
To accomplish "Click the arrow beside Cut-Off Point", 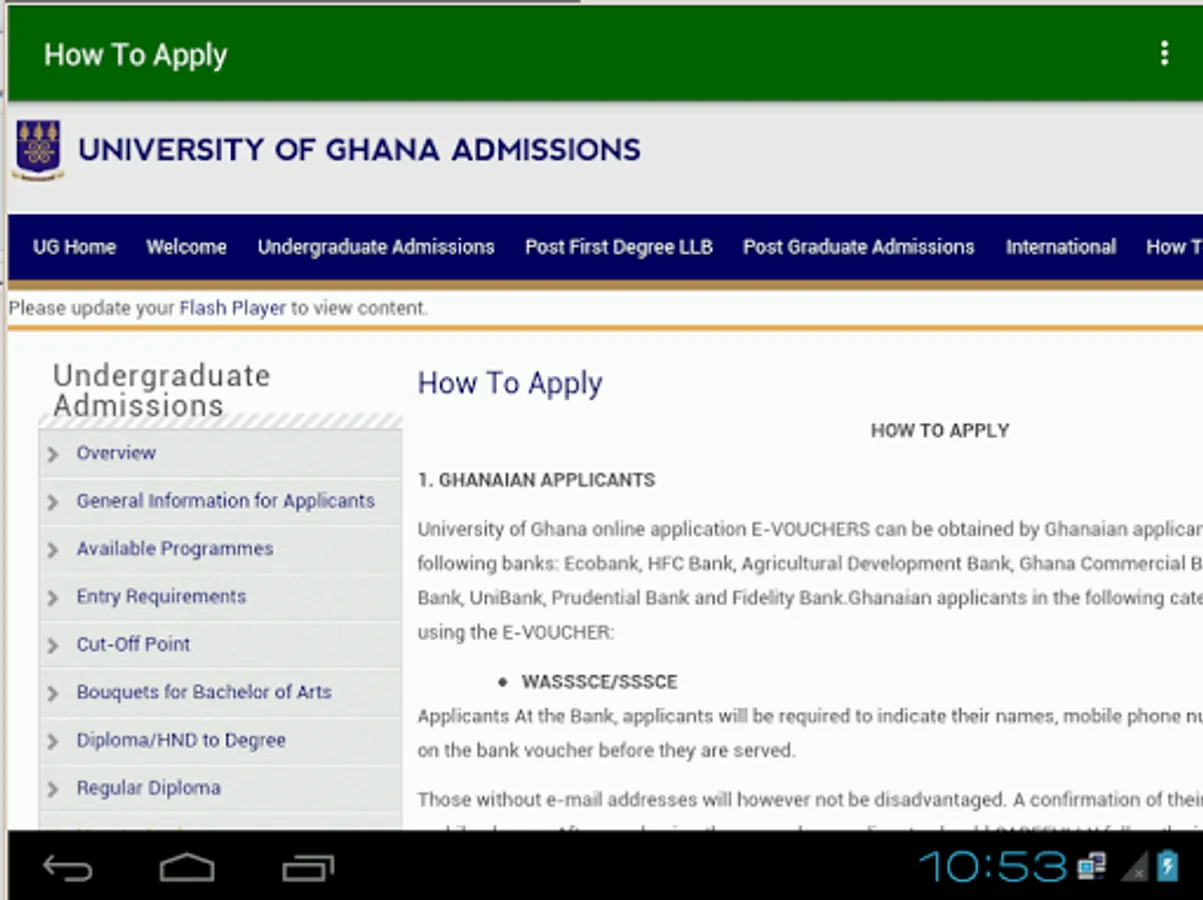I will point(53,646).
